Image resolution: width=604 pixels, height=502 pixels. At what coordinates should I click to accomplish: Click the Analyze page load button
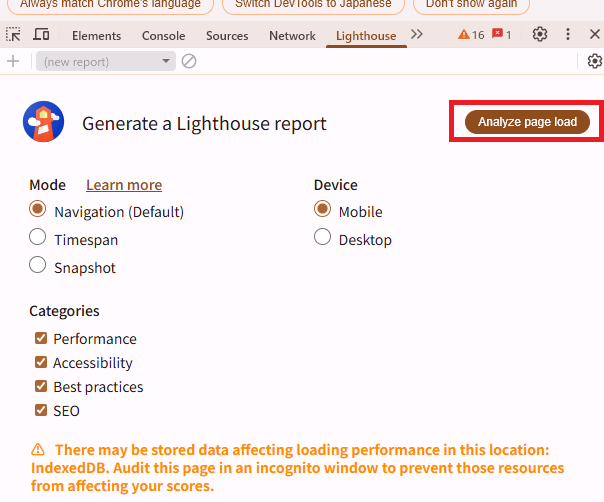click(x=527, y=122)
